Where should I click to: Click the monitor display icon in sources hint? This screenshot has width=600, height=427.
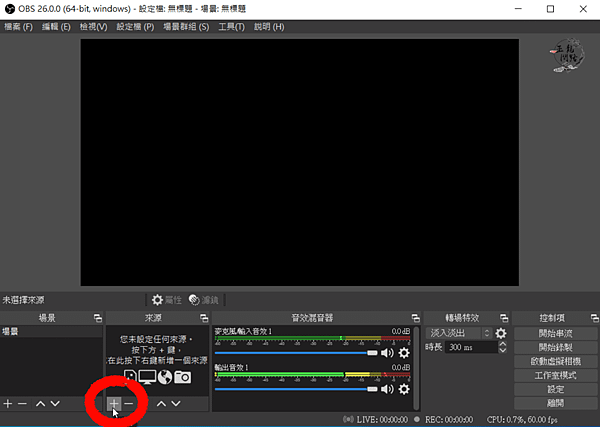147,377
